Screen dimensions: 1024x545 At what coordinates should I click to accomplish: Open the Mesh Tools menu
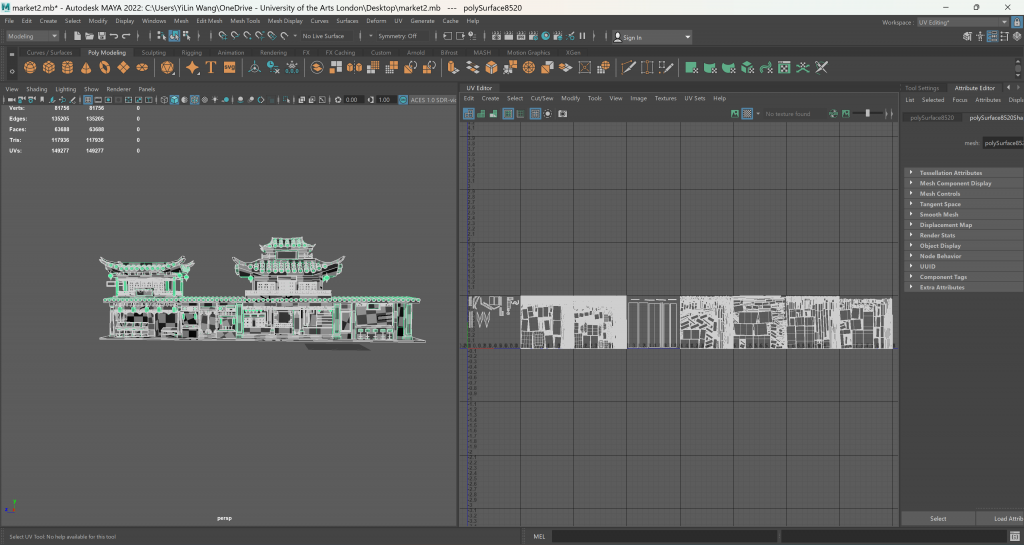coord(245,21)
